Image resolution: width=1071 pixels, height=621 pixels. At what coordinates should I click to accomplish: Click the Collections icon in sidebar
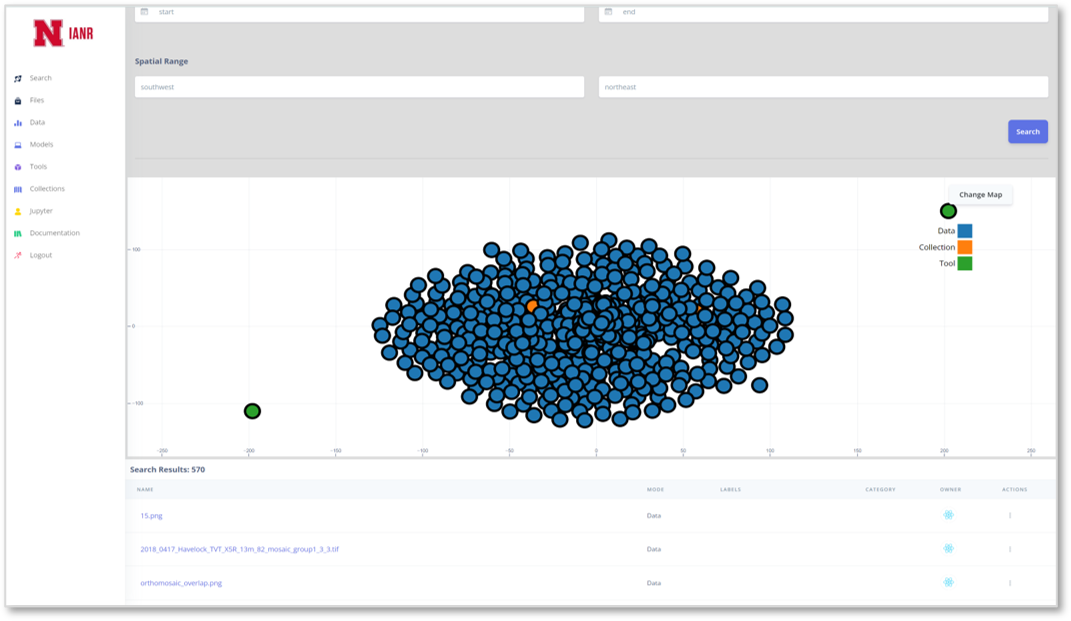coord(18,189)
